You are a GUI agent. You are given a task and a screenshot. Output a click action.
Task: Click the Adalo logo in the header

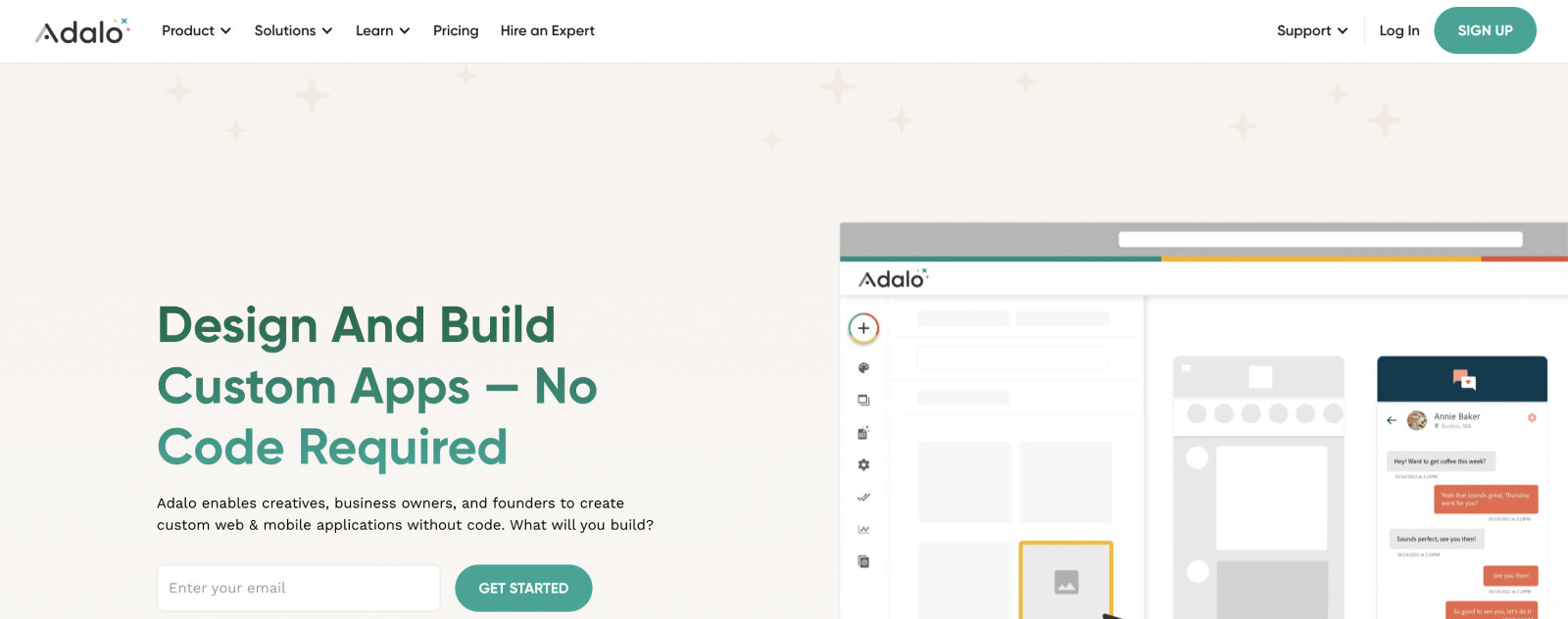click(82, 31)
